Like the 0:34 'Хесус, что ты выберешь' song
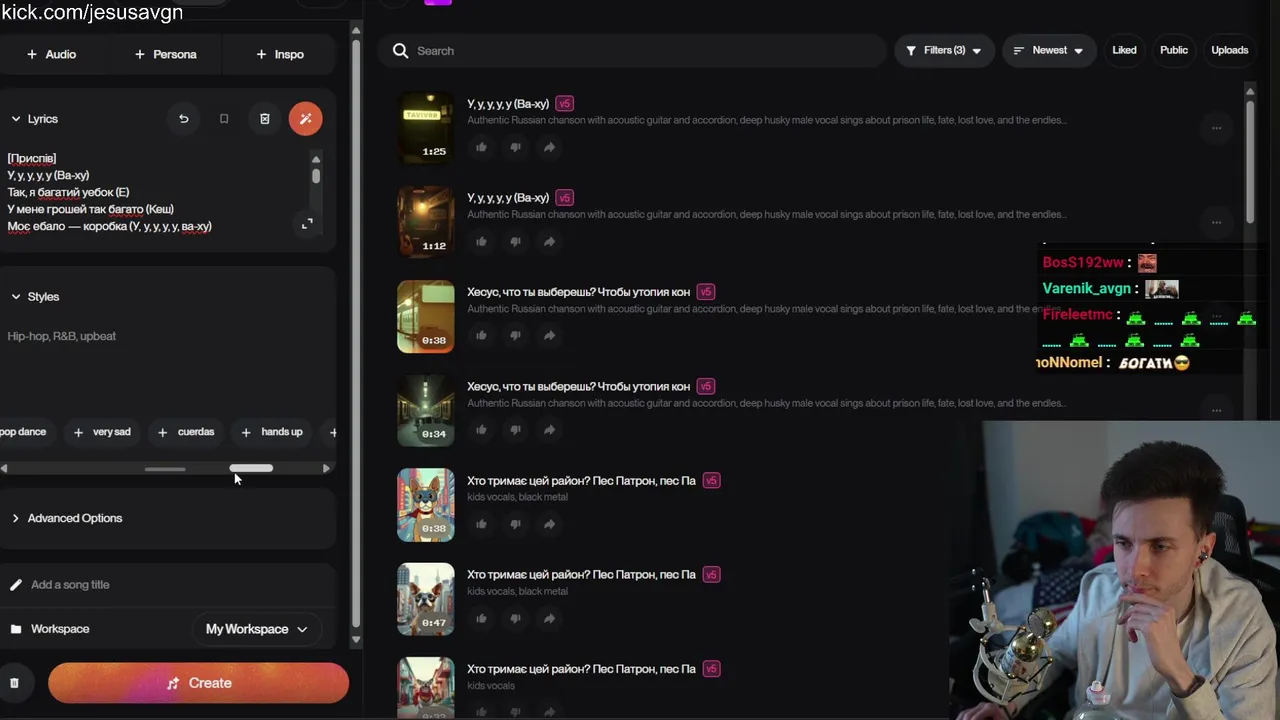1280x720 pixels. 481,430
